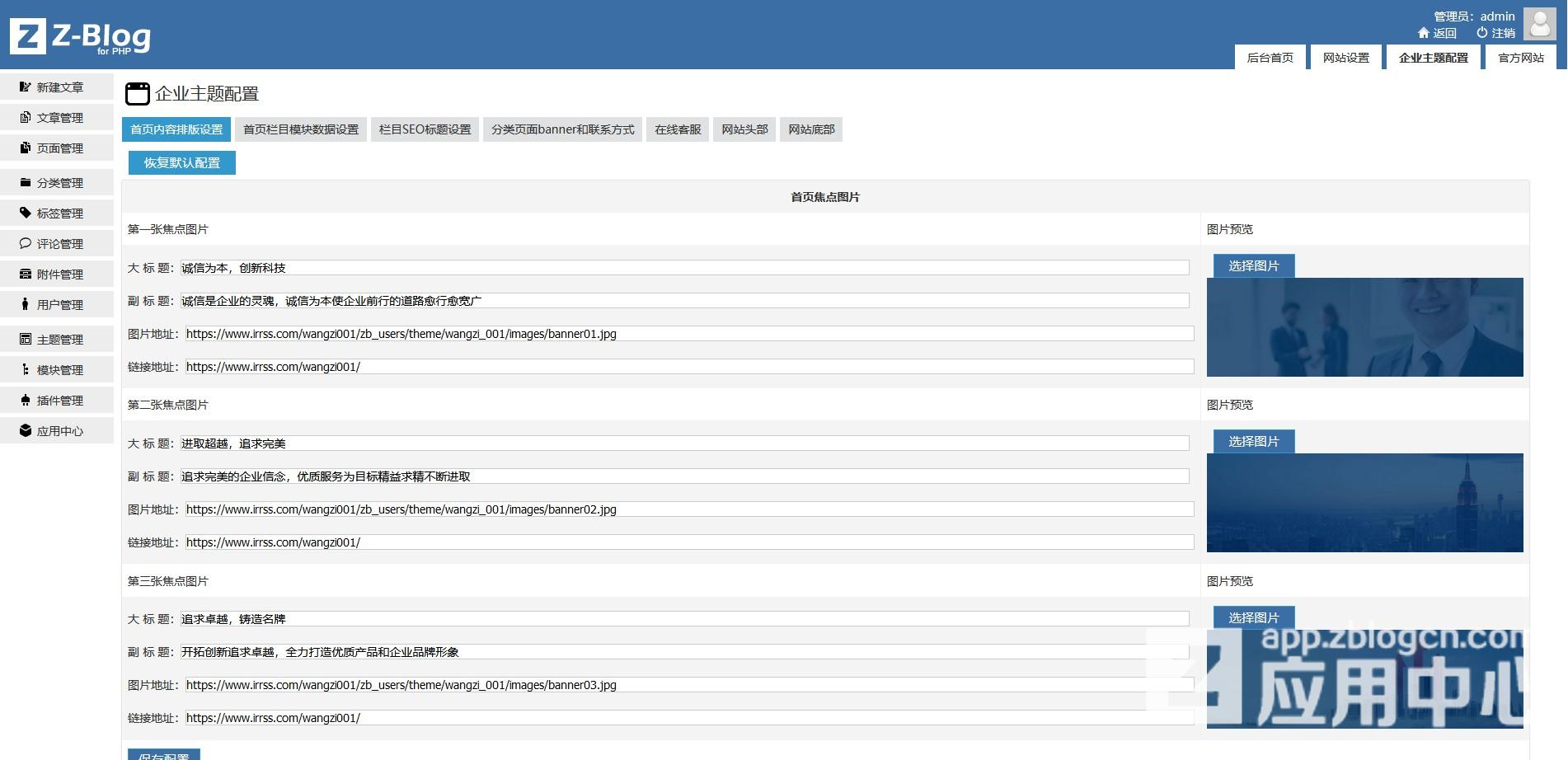Open 主题管理 in the sidebar
The image size is (1568, 760).
click(x=57, y=339)
